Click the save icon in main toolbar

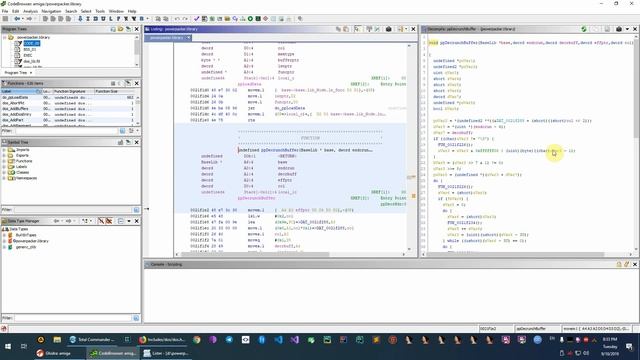pos(5,19)
